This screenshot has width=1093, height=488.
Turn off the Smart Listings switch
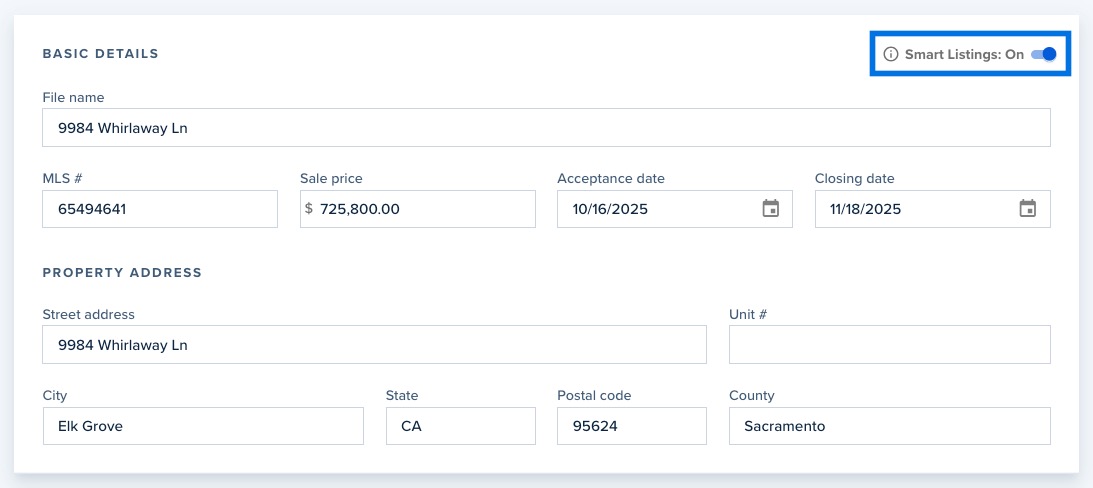click(1043, 55)
